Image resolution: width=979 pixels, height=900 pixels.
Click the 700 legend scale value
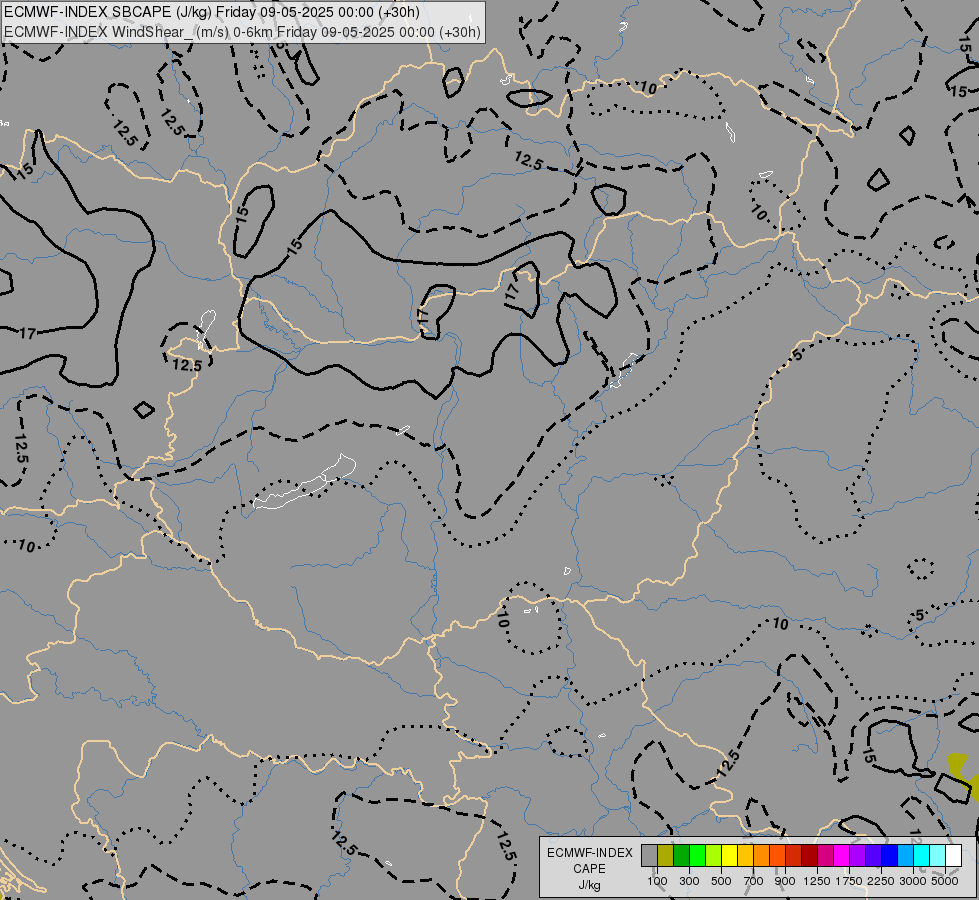coord(754,881)
